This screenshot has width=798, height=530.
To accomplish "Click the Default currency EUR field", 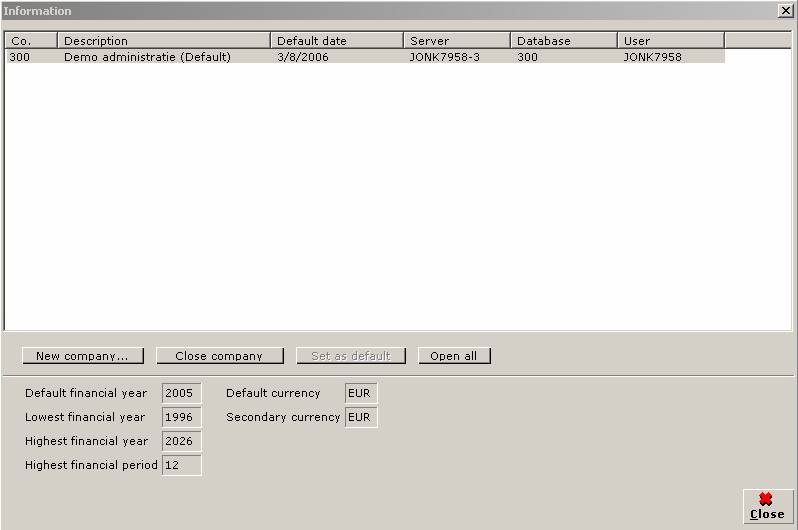I will coord(361,393).
